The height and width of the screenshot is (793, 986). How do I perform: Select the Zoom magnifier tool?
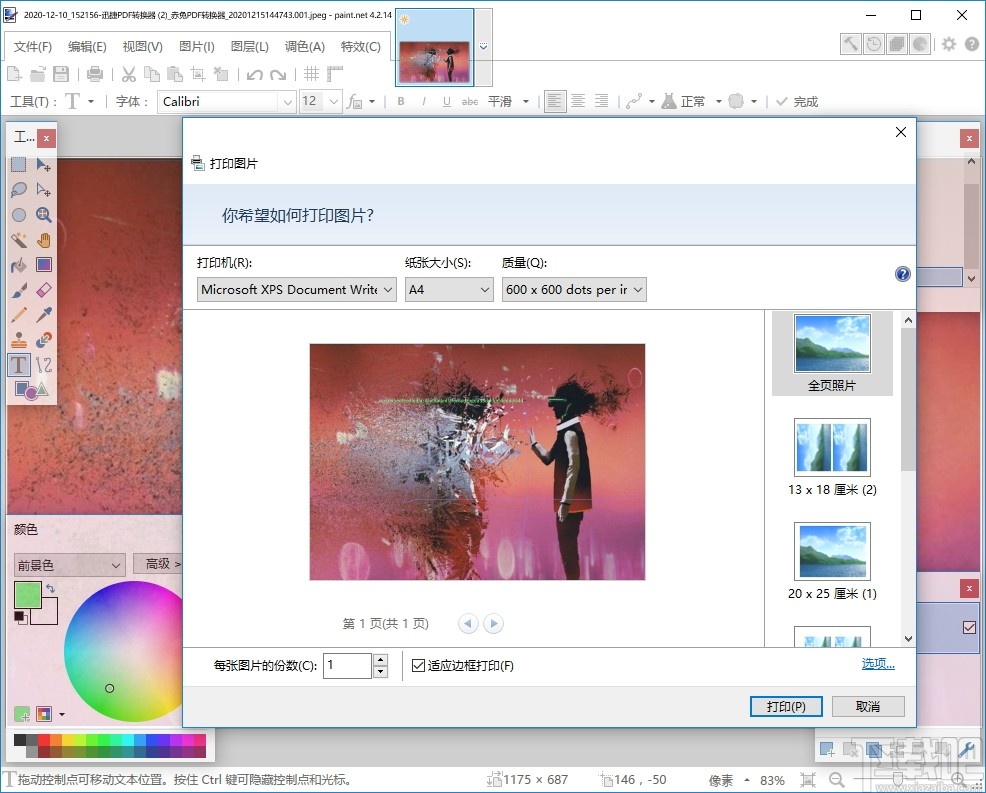pyautogui.click(x=43, y=215)
